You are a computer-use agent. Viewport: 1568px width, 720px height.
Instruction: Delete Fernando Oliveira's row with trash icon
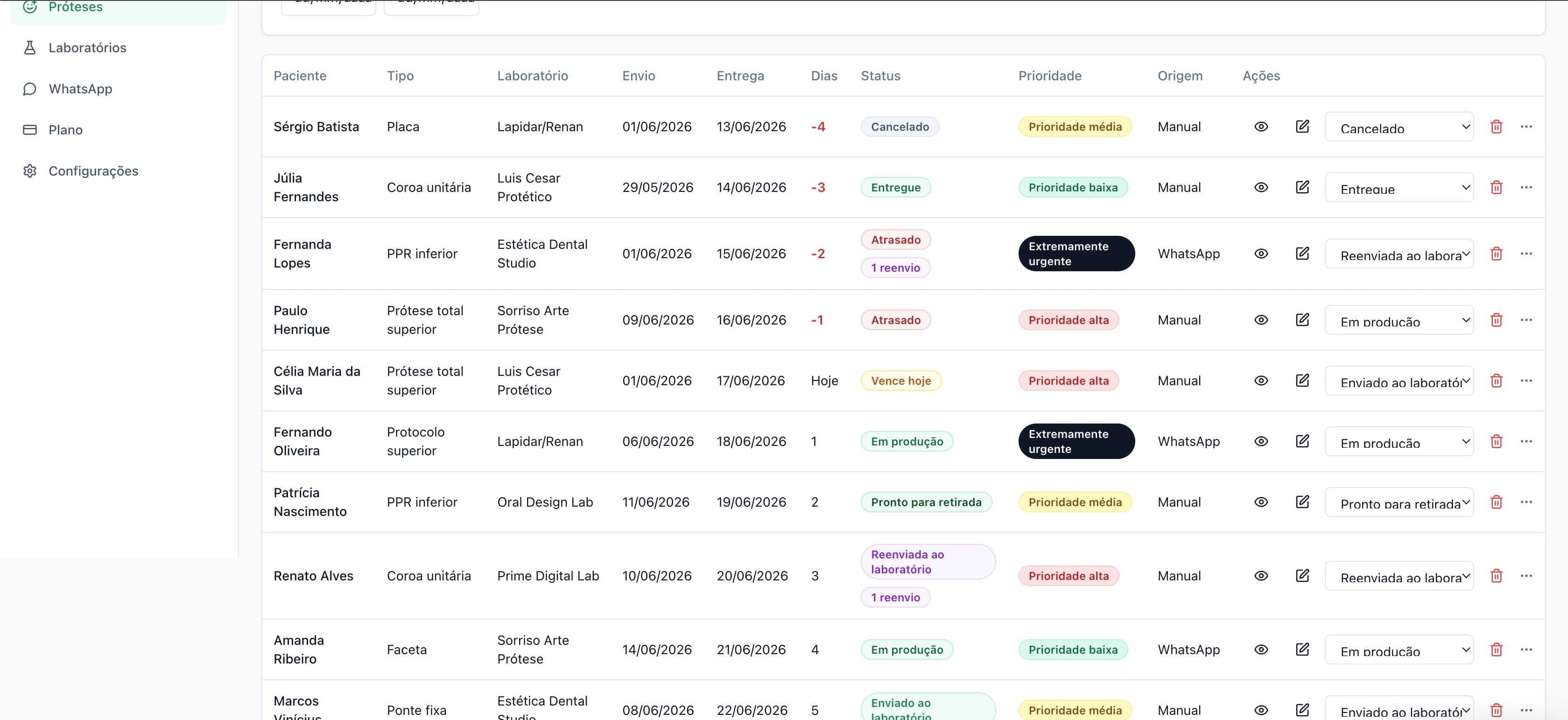1497,441
